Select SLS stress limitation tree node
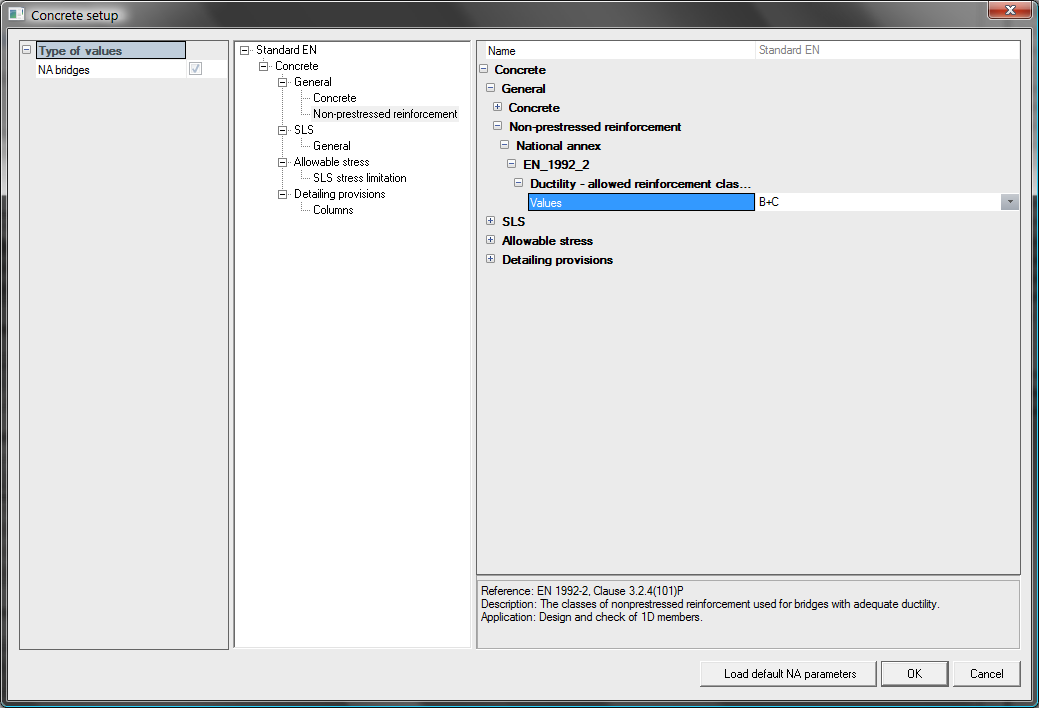The width and height of the screenshot is (1039, 708). (359, 178)
